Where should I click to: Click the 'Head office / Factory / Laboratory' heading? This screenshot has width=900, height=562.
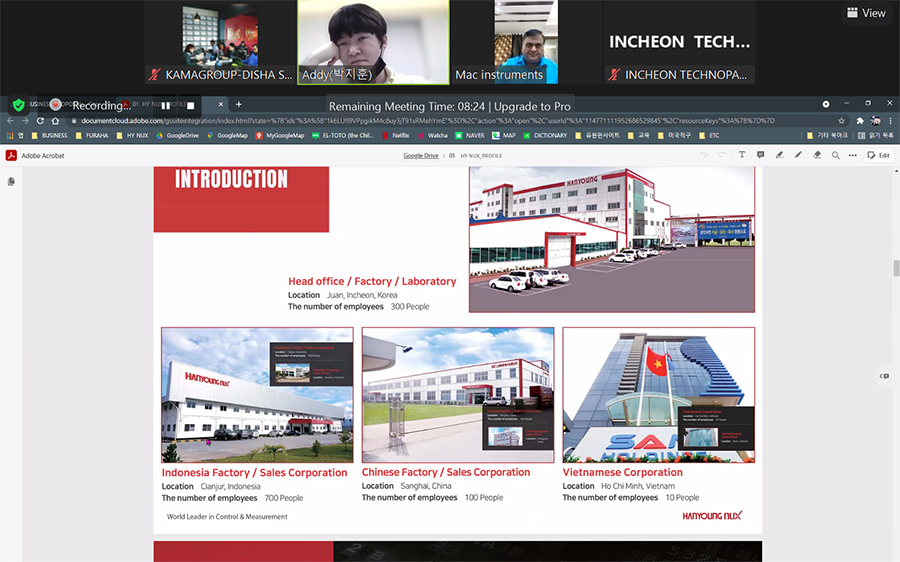pyautogui.click(x=372, y=281)
